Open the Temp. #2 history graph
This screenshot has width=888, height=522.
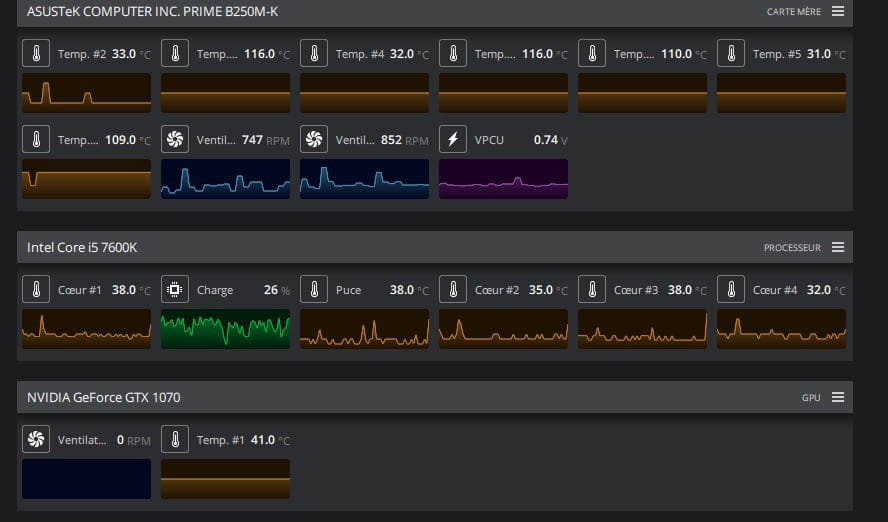(87, 93)
